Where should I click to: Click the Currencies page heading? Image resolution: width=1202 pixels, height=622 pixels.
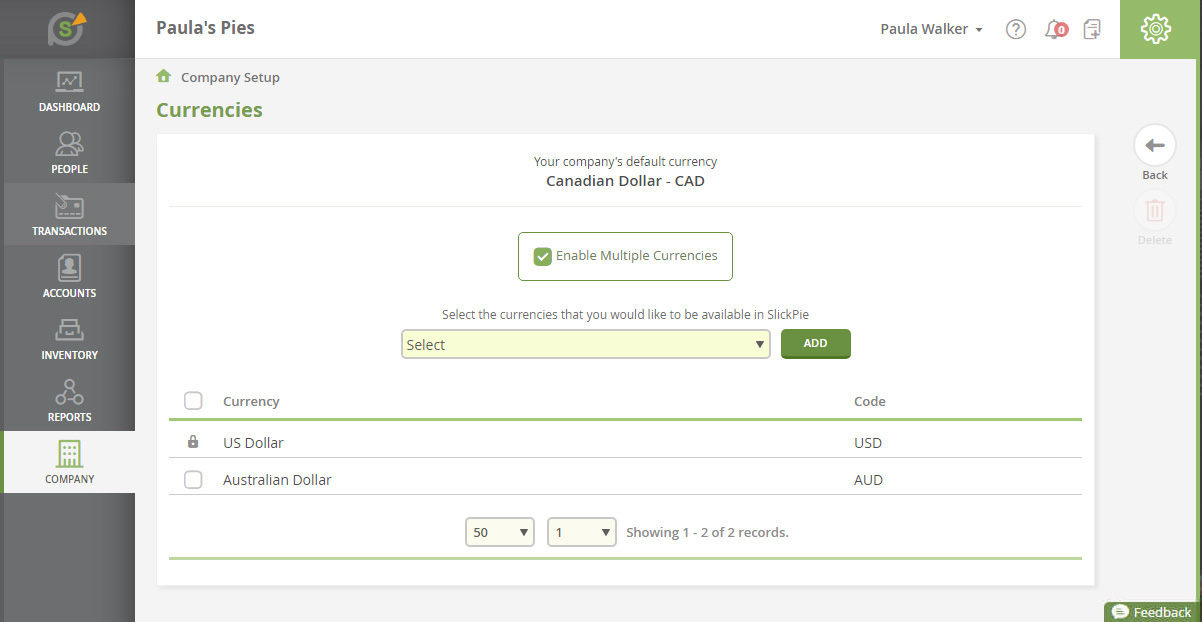coord(209,110)
